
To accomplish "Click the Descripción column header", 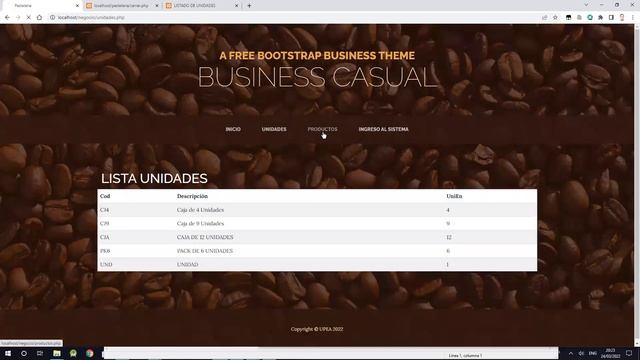I will 192,196.
